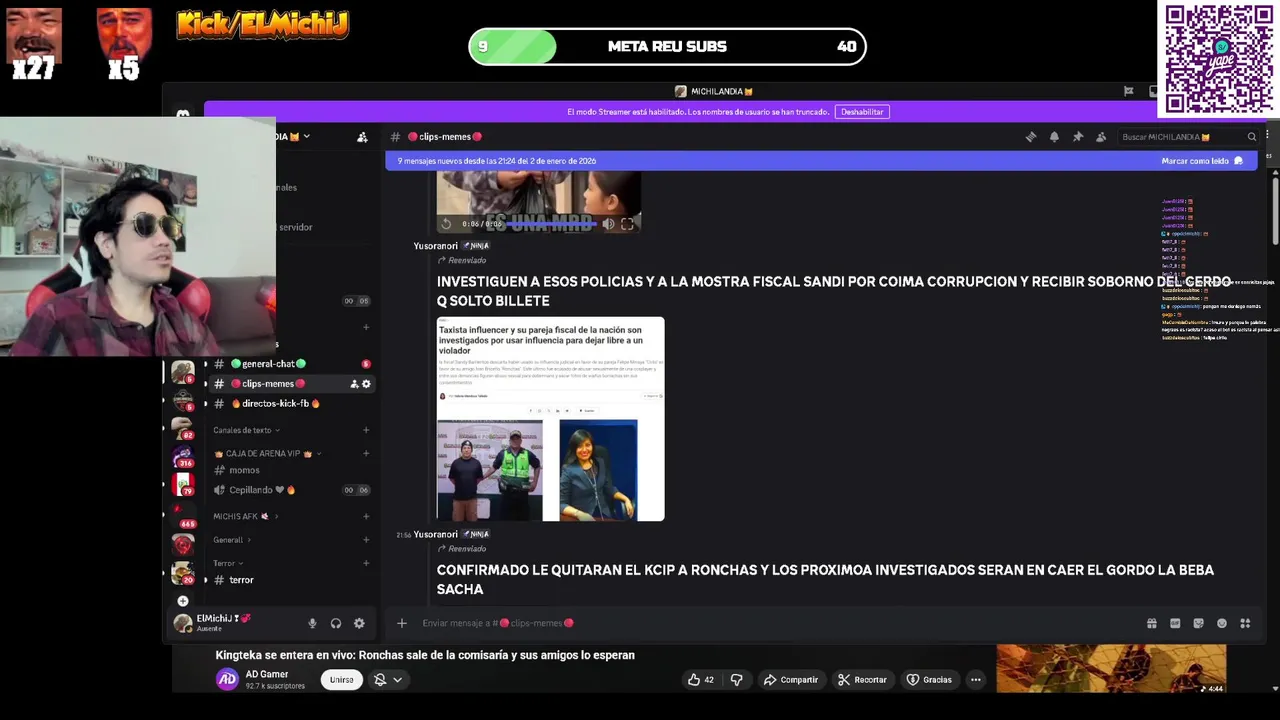Open gift icon in message bar
The width and height of the screenshot is (1280, 720).
[1152, 623]
